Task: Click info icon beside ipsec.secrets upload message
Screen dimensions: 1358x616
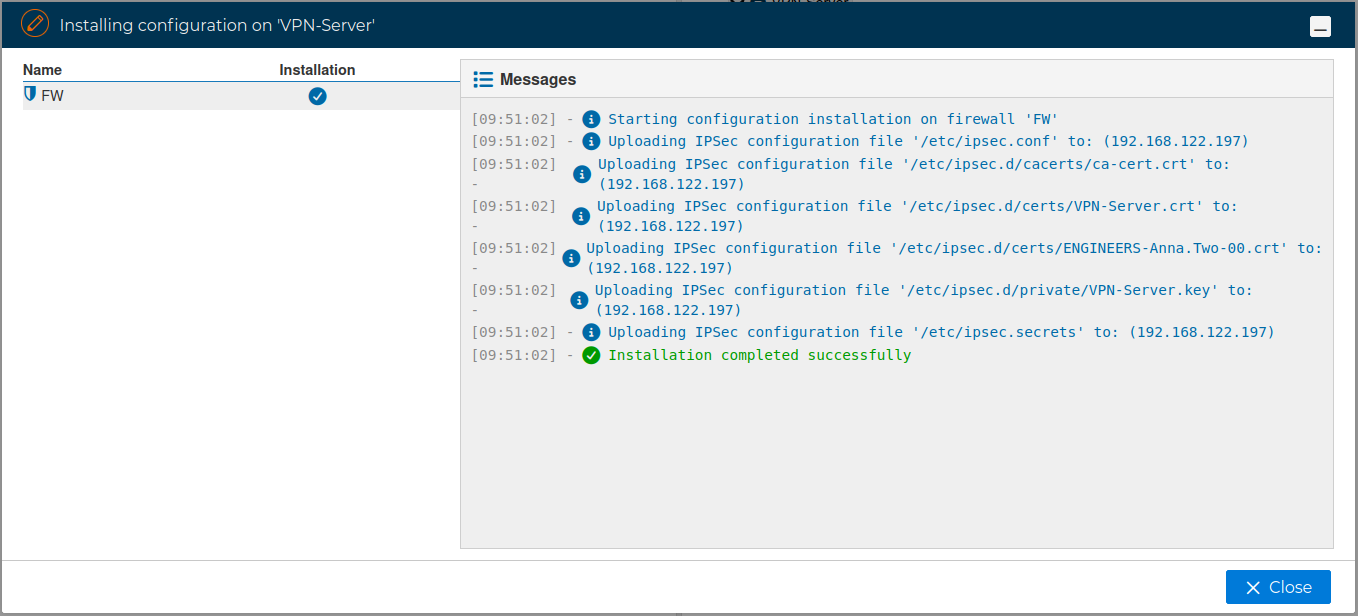Action: click(x=591, y=332)
